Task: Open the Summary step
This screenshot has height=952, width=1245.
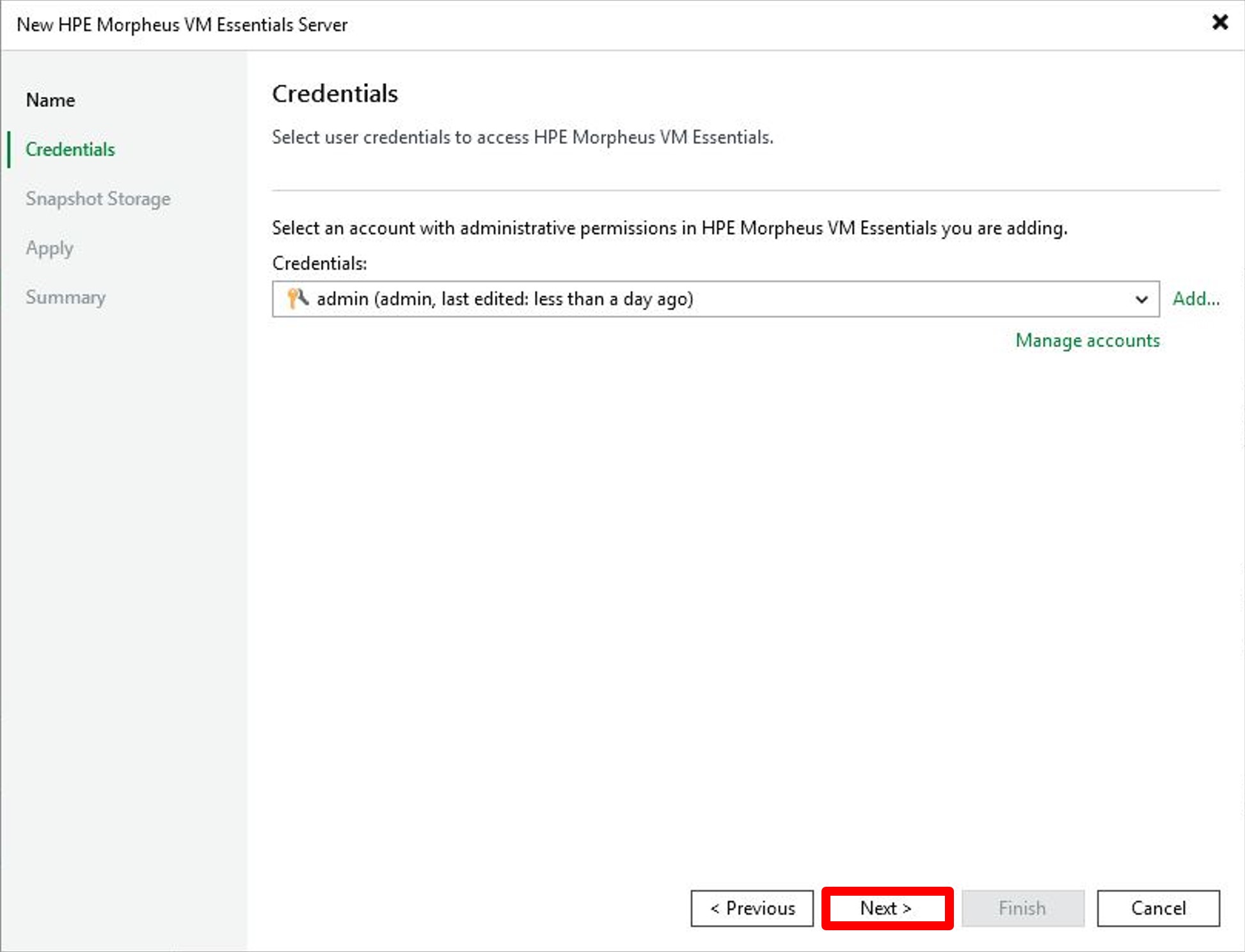Action: click(65, 297)
